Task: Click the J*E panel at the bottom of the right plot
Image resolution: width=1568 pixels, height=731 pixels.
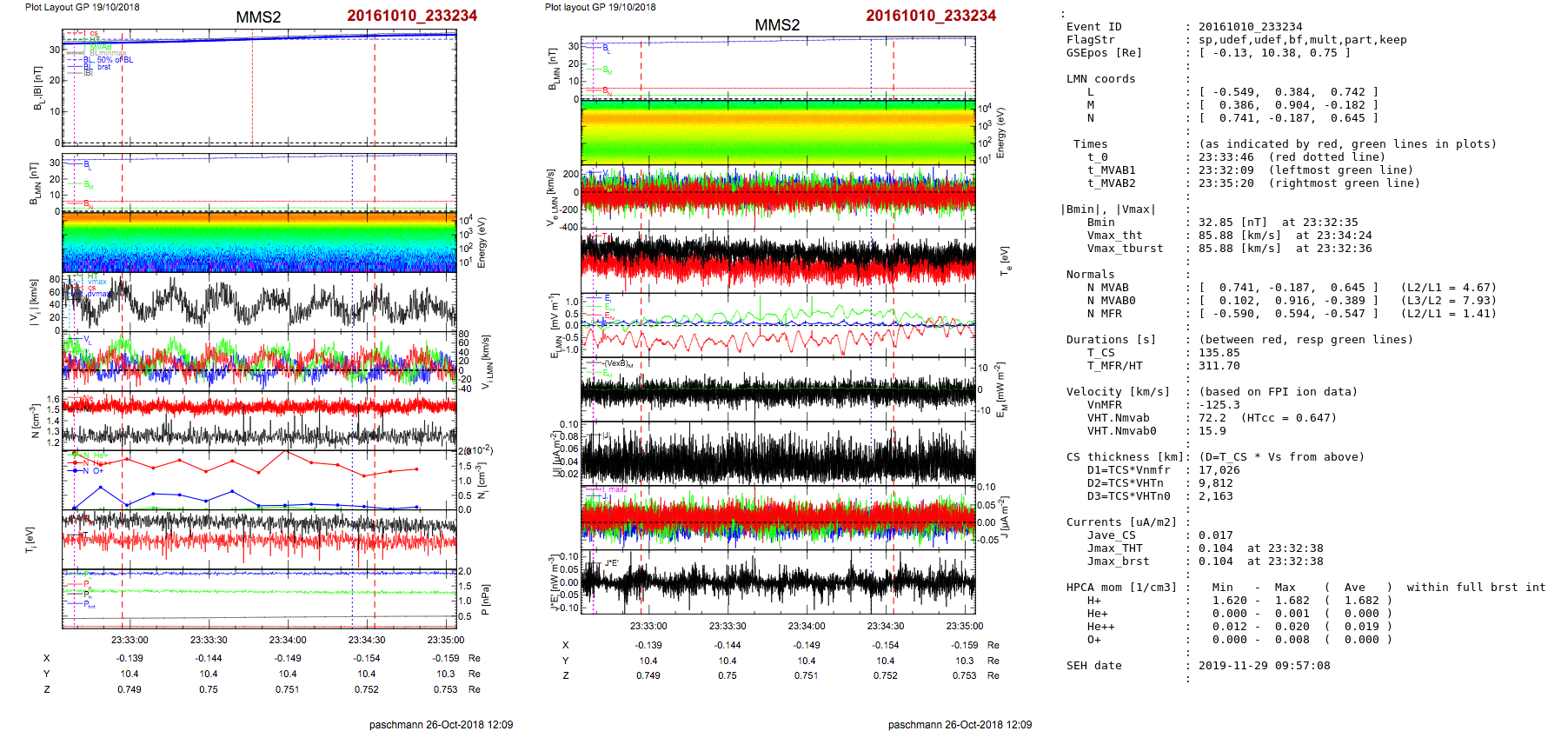Action: pos(778,581)
